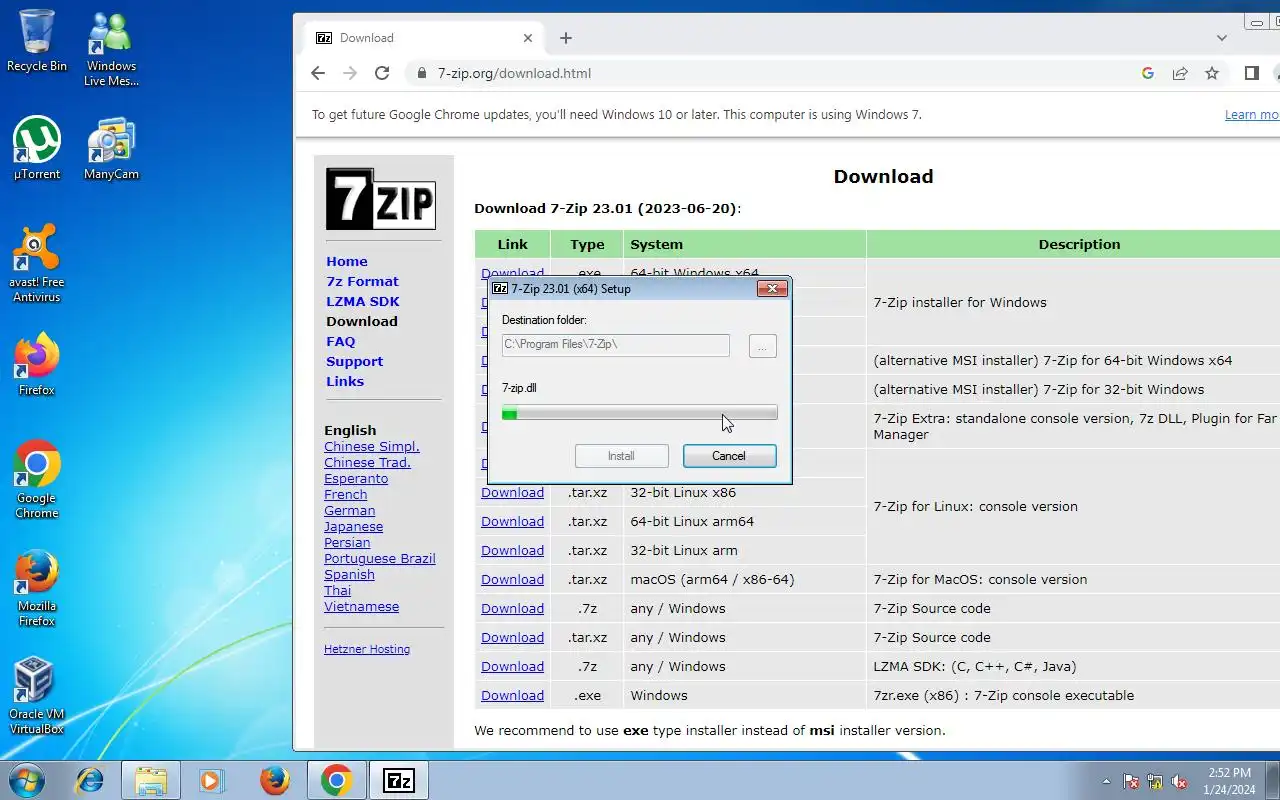Select the Mozilla Firefox desktop shortcut
The image size is (1280, 800).
point(37,588)
